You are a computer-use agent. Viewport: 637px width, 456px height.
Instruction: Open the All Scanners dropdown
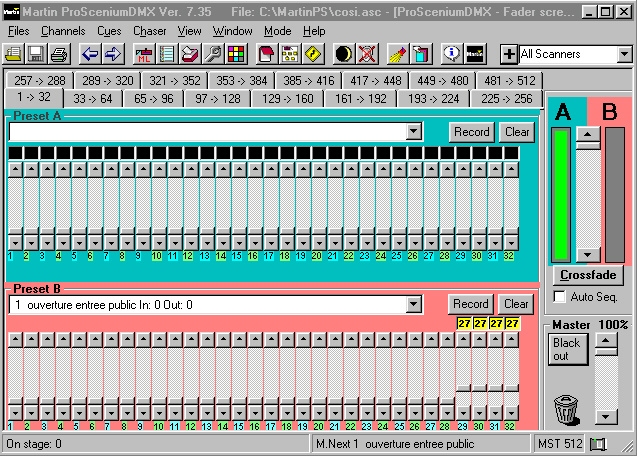(624, 54)
